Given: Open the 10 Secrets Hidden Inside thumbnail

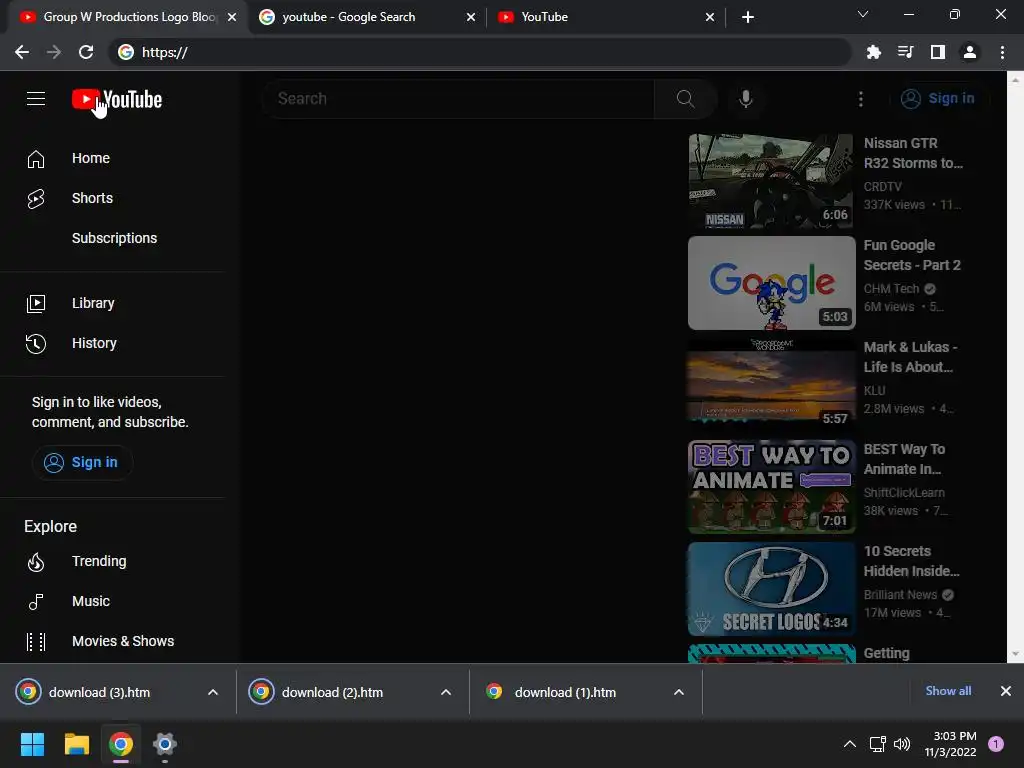Looking at the screenshot, I should pos(771,588).
